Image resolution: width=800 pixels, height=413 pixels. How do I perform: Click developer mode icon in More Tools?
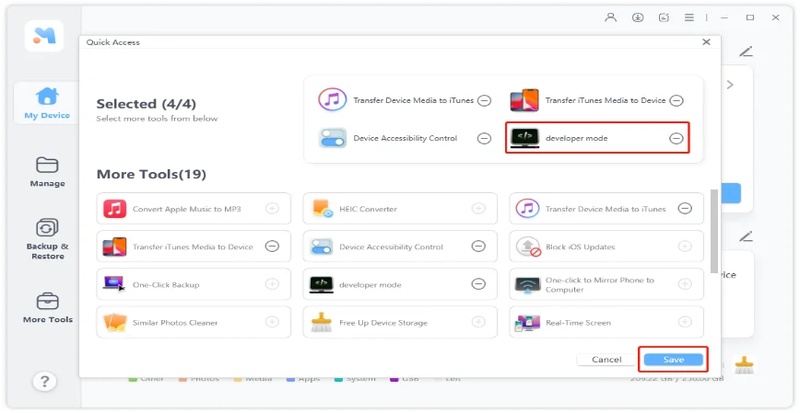[x=321, y=284]
